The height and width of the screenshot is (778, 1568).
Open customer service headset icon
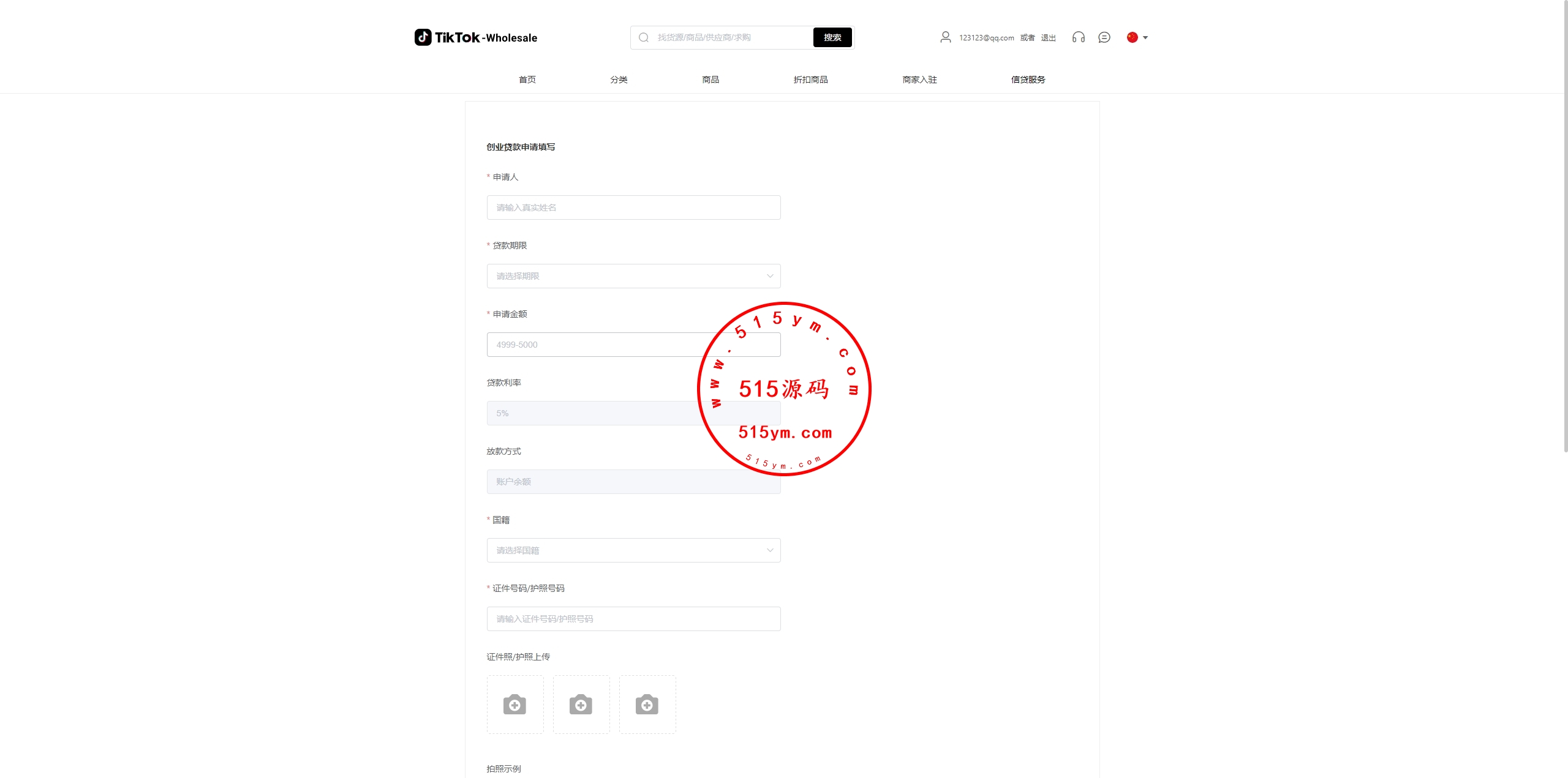coord(1078,37)
